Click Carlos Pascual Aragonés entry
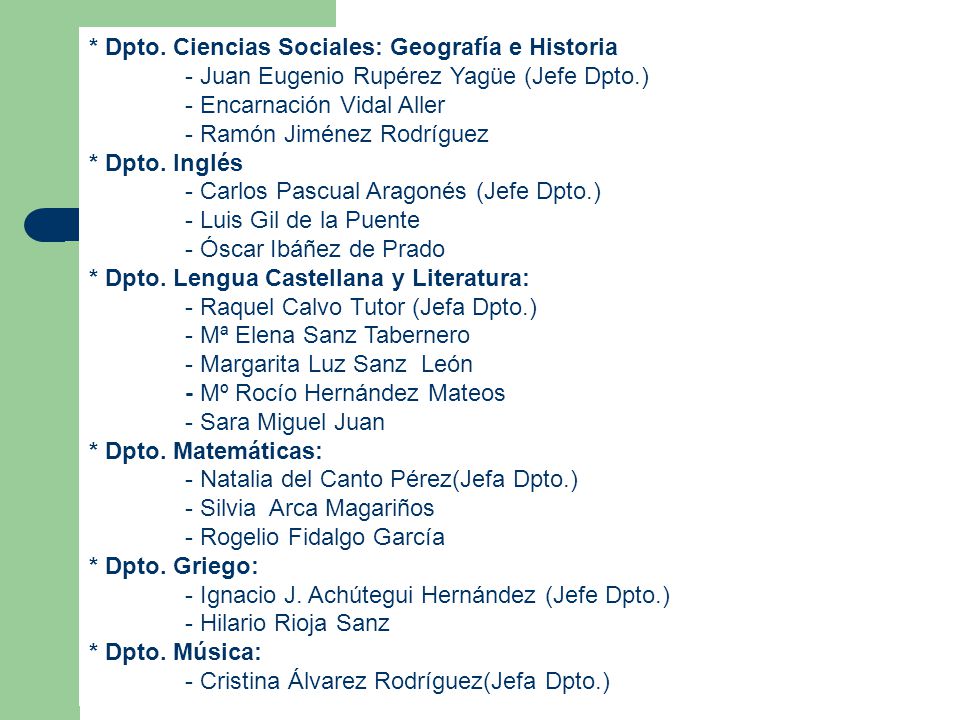 [393, 191]
